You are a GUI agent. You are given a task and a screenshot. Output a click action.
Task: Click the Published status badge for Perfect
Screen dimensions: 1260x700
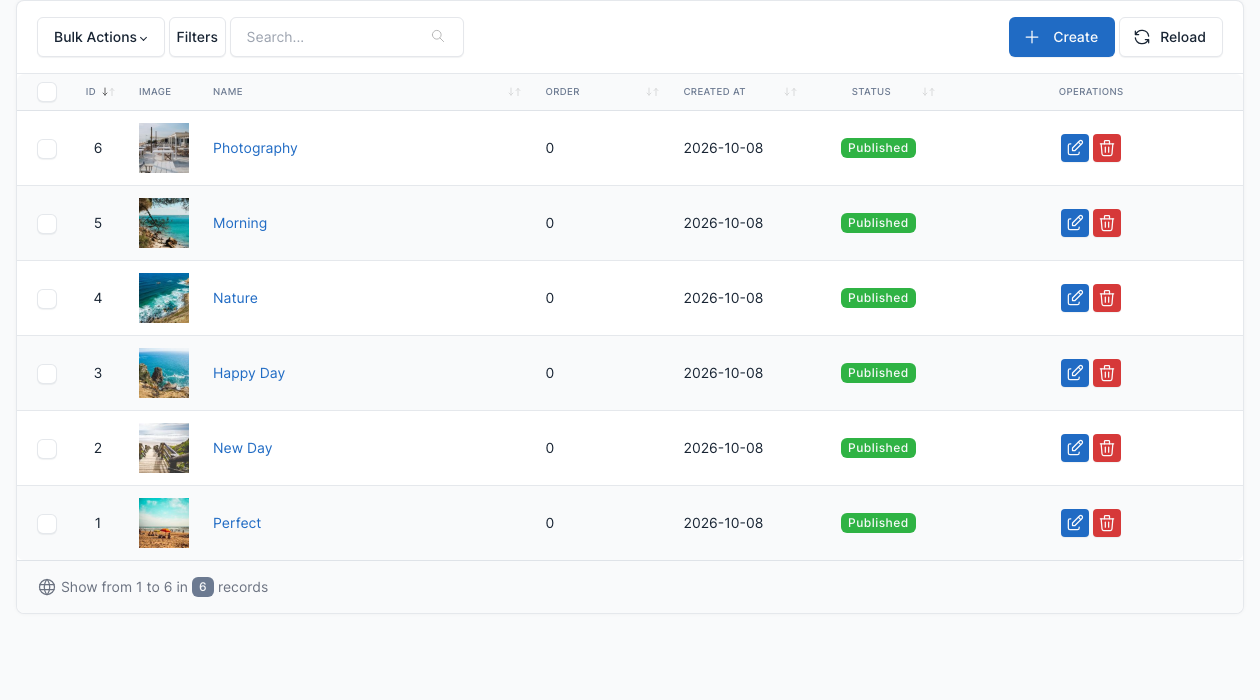coord(878,523)
